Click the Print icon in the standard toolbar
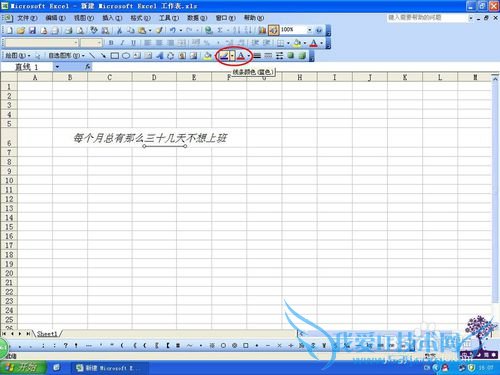The image size is (500, 375). (x=68, y=30)
